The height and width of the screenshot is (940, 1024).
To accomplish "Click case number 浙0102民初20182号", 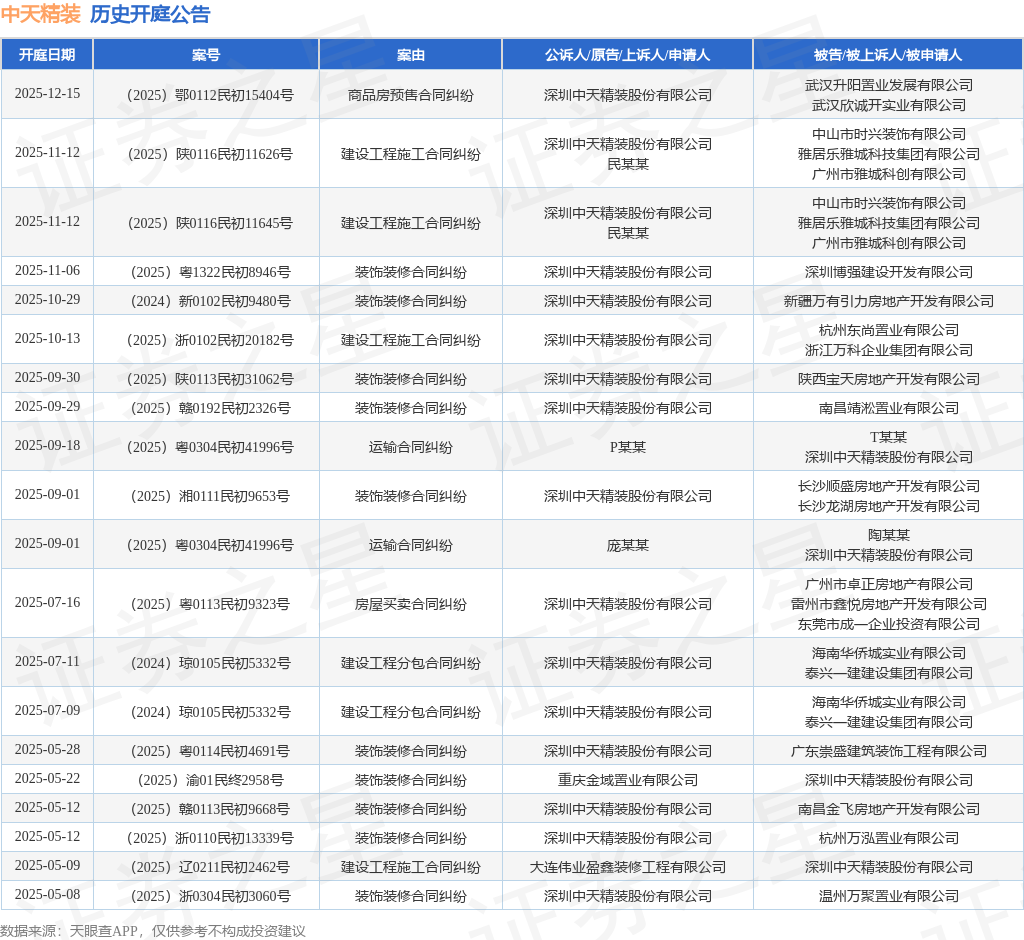I will pyautogui.click(x=210, y=340).
